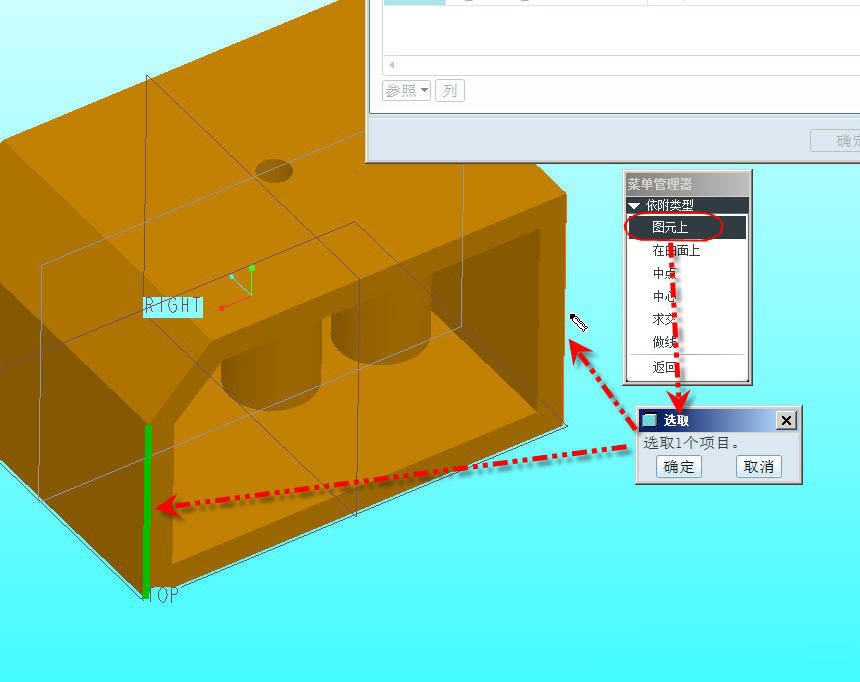This screenshot has width=860, height=682.
Task: Click the TOP datum plane label
Action: 161,595
